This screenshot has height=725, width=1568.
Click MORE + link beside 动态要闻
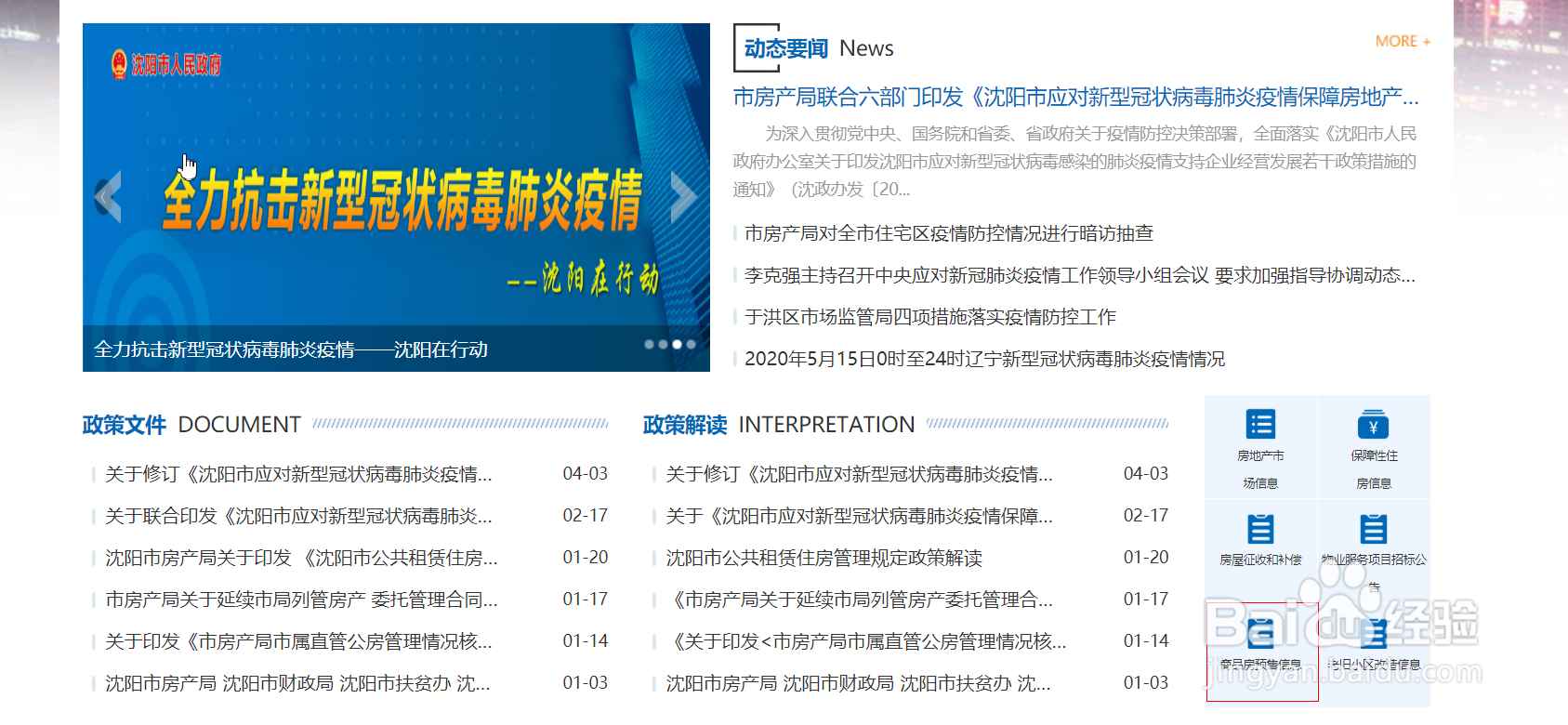point(1403,41)
